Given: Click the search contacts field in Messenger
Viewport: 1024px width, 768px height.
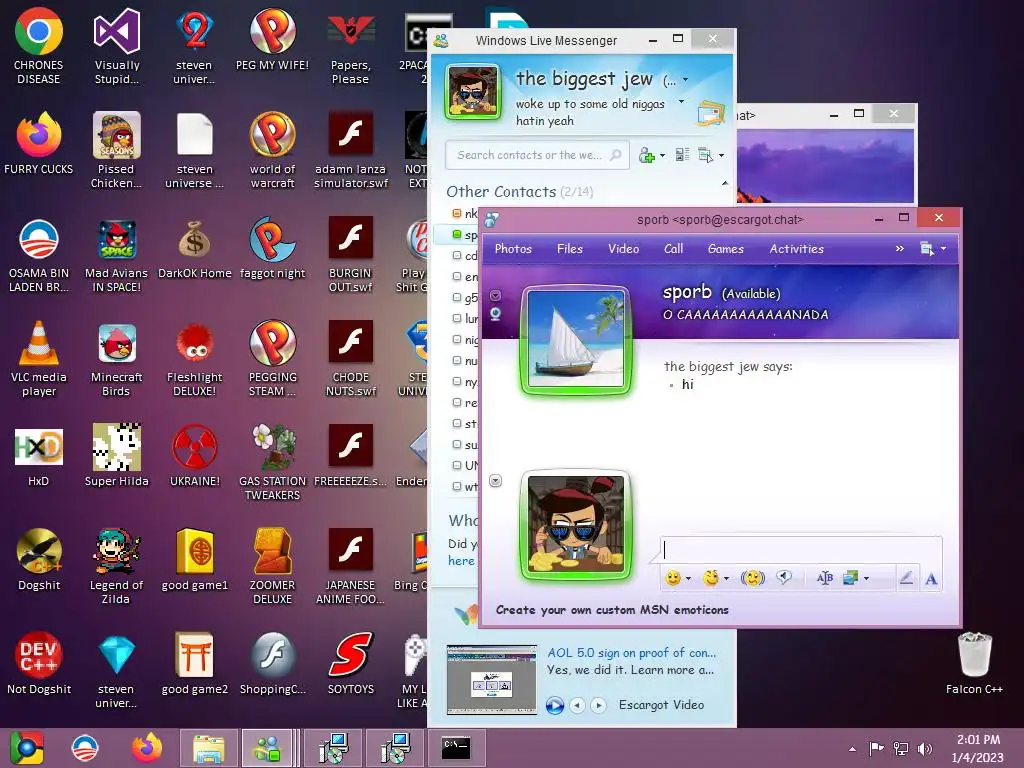Looking at the screenshot, I should click(x=537, y=155).
